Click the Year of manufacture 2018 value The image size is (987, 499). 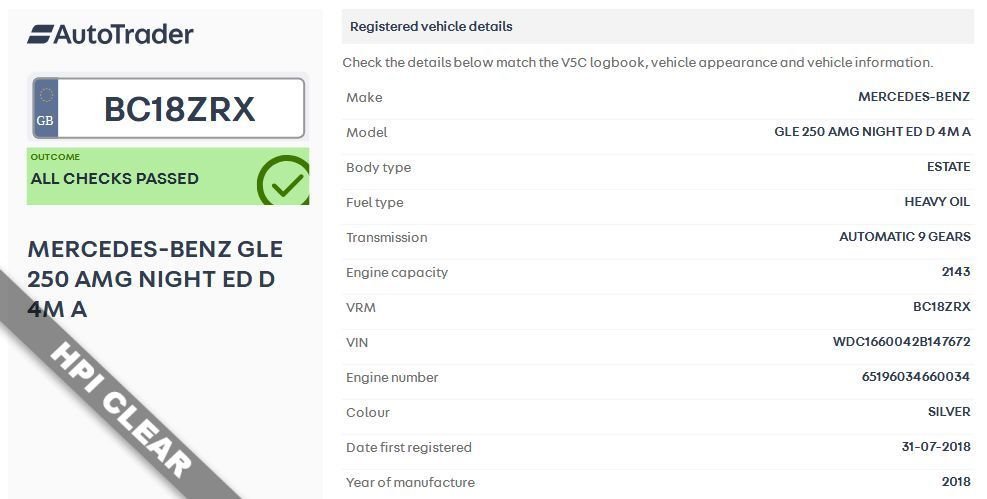tap(956, 482)
